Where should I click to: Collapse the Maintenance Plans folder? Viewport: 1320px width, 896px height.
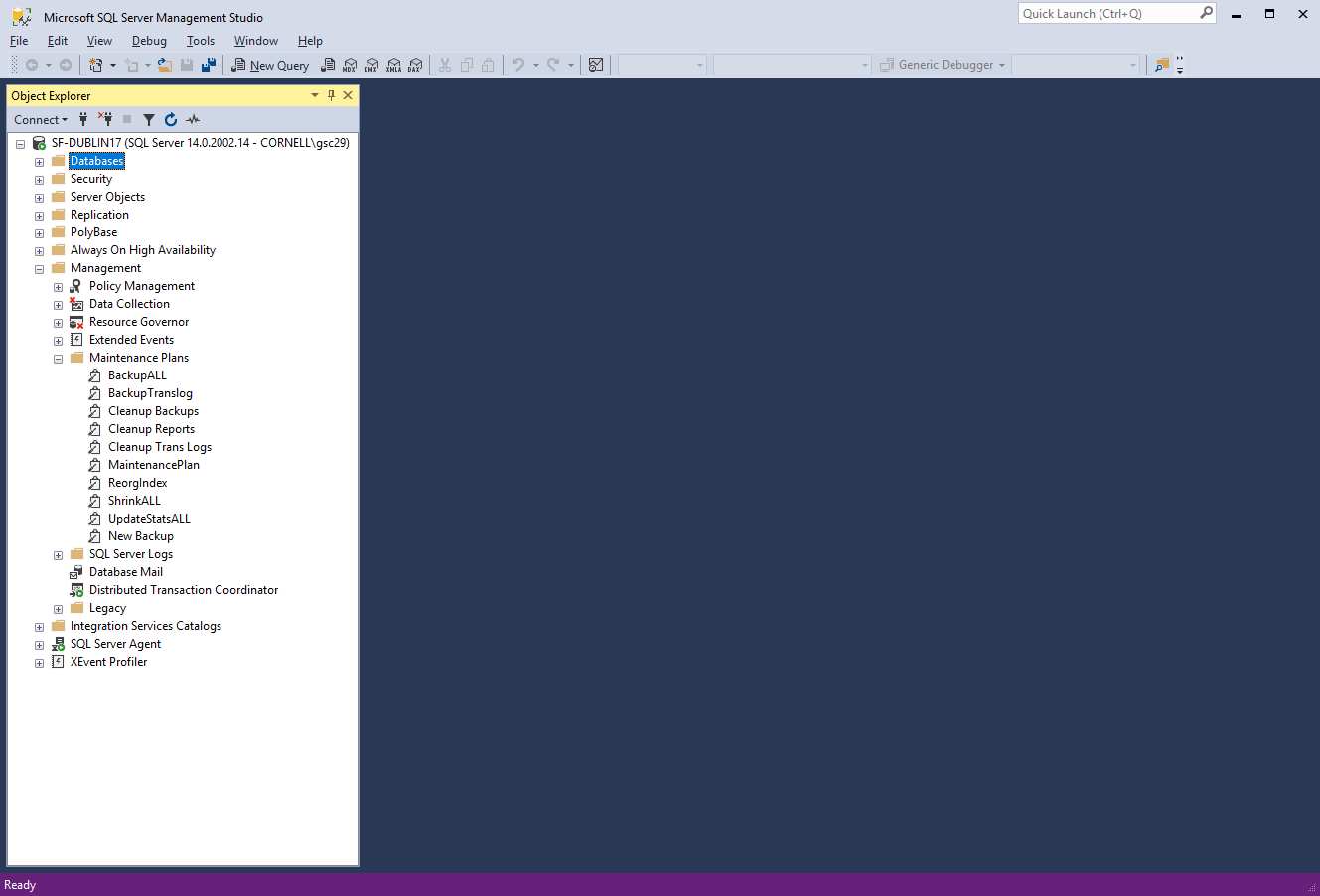click(x=58, y=358)
